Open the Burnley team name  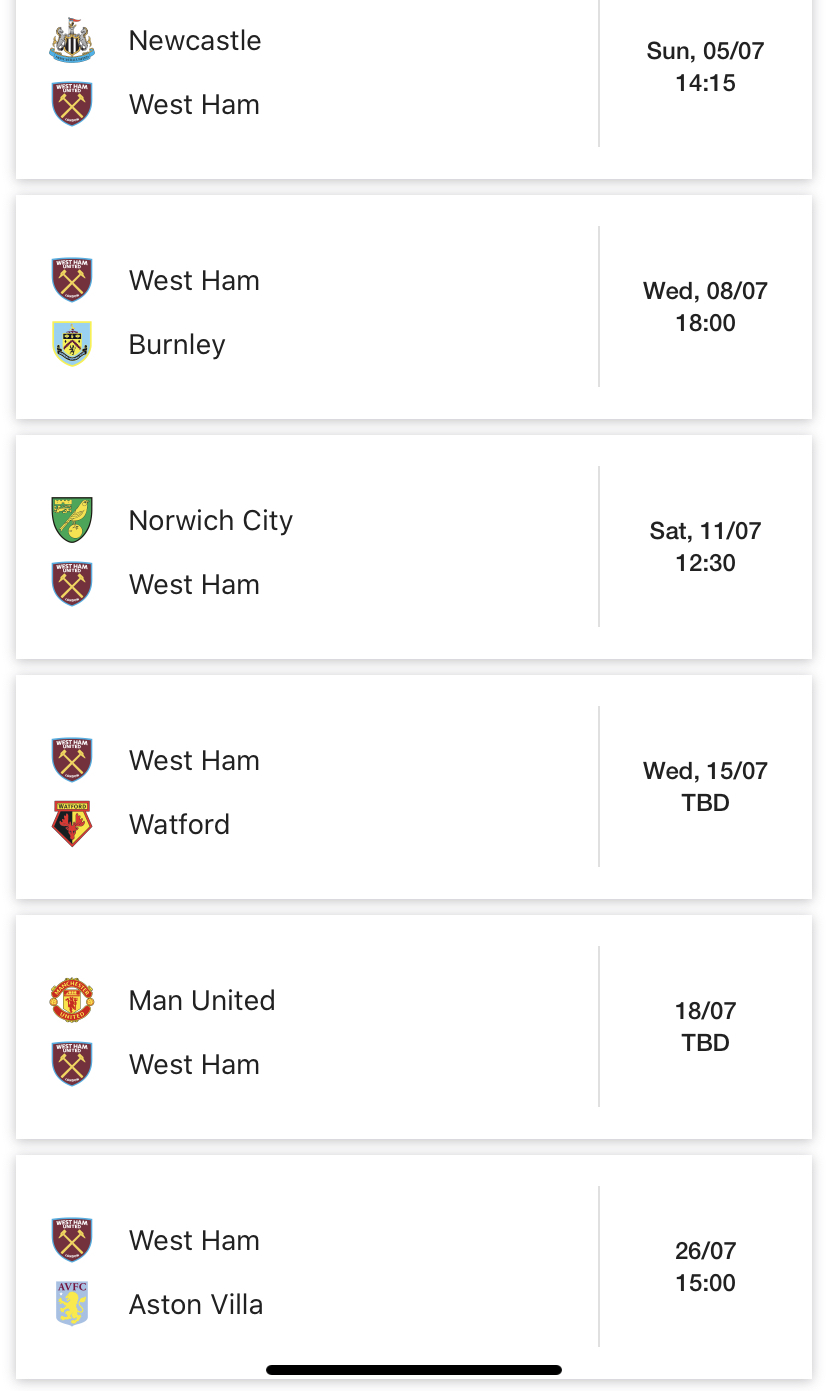[177, 345]
